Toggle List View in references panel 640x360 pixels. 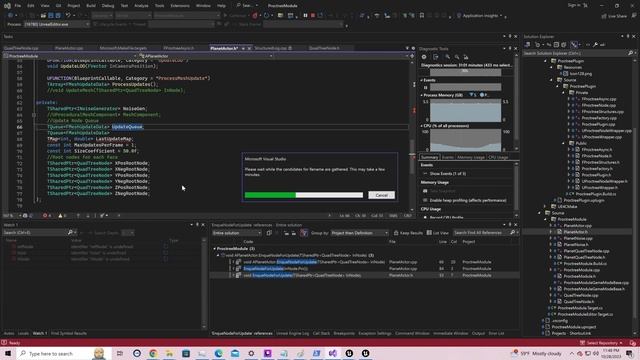pos(438,233)
